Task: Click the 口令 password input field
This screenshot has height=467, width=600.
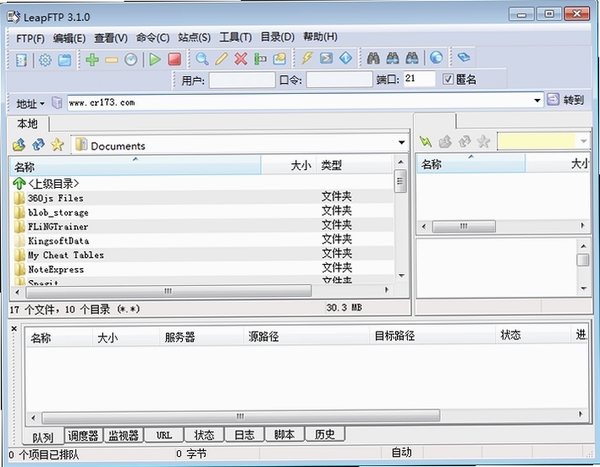Action: (339, 80)
